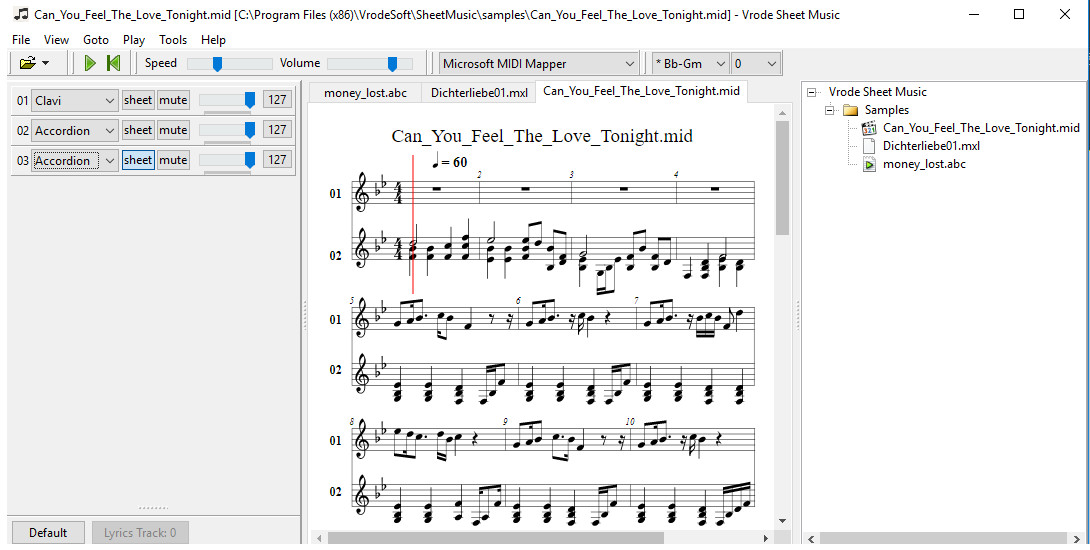
Task: Switch to the money_lost.abc tab
Action: (x=365, y=92)
